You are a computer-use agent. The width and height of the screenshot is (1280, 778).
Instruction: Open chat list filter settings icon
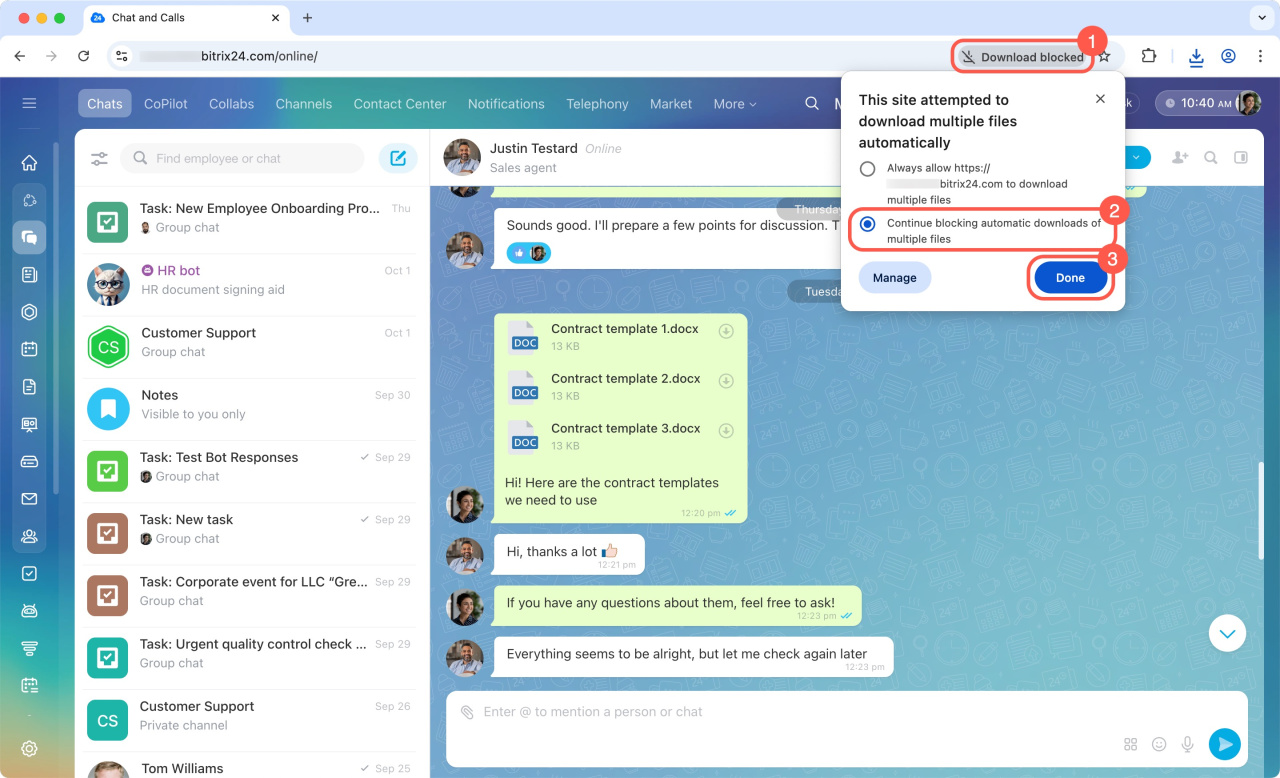pyautogui.click(x=99, y=158)
